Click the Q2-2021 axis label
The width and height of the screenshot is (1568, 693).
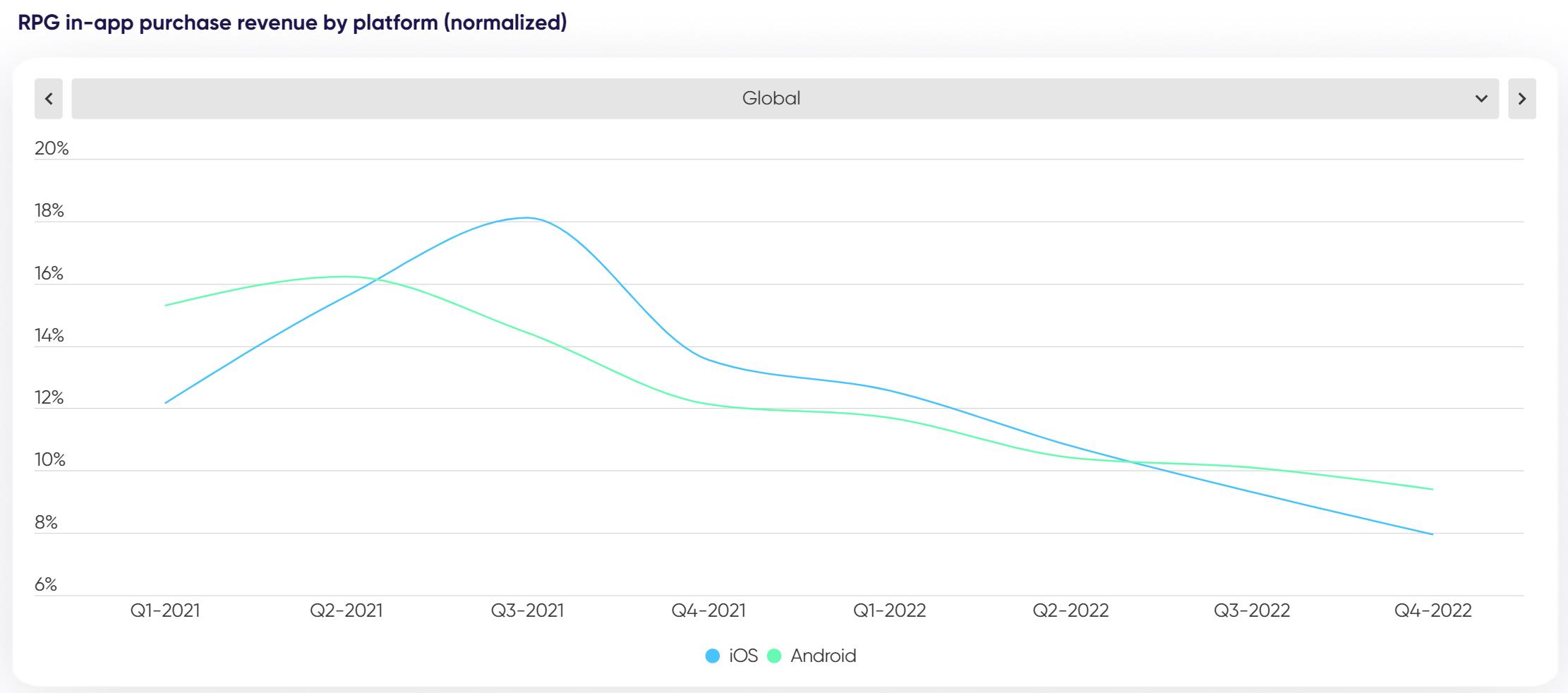click(346, 611)
